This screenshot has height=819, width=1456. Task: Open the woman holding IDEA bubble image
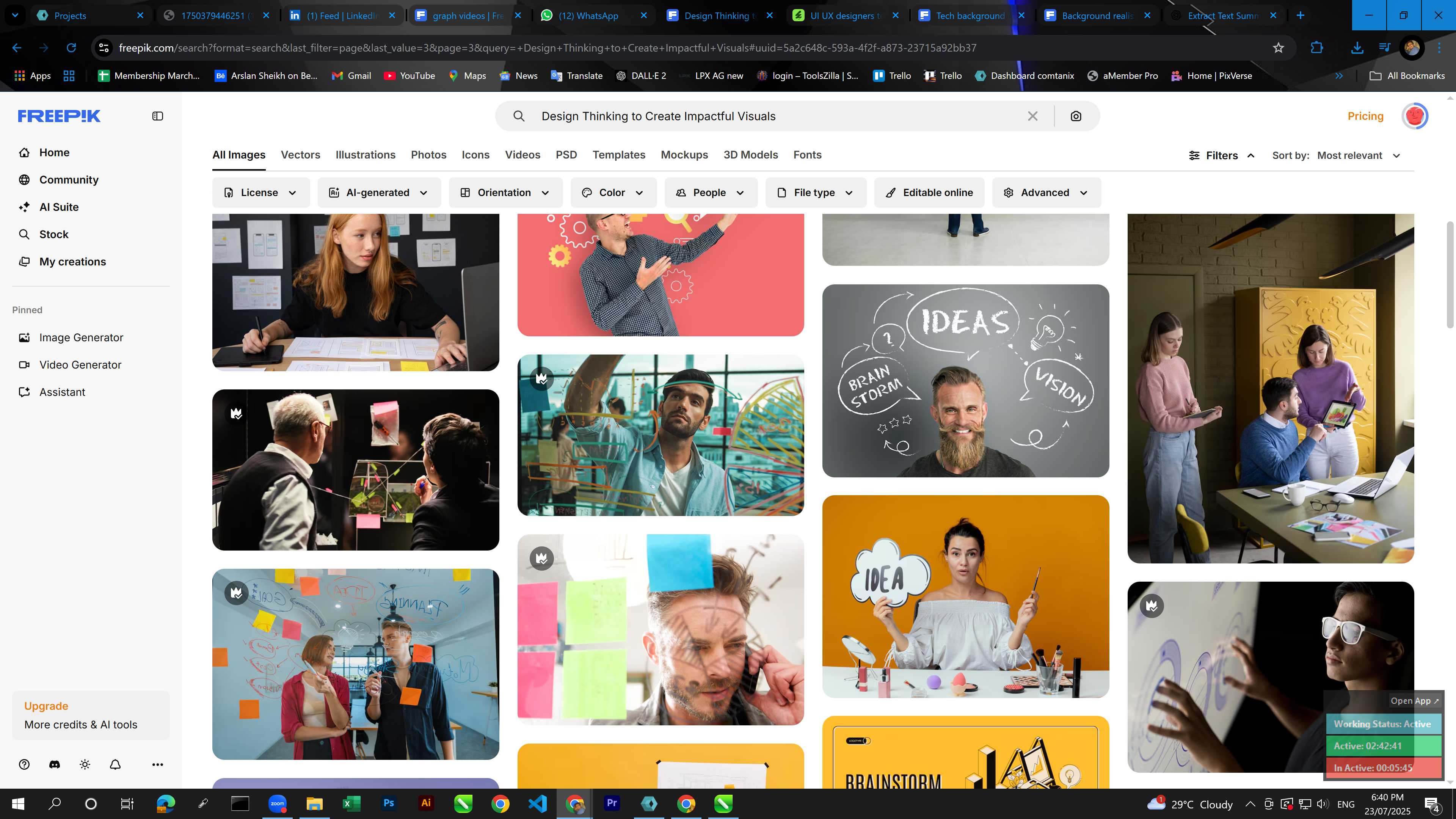[965, 596]
